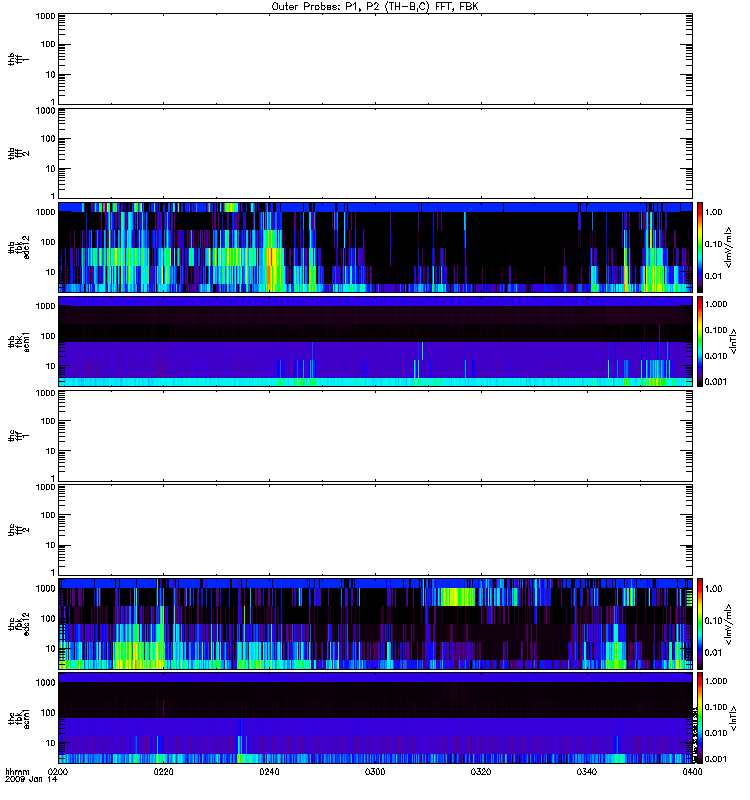Click the 'thb fft 2' y-axis title
The width and height of the screenshot is (750, 800).
click(x=18, y=154)
